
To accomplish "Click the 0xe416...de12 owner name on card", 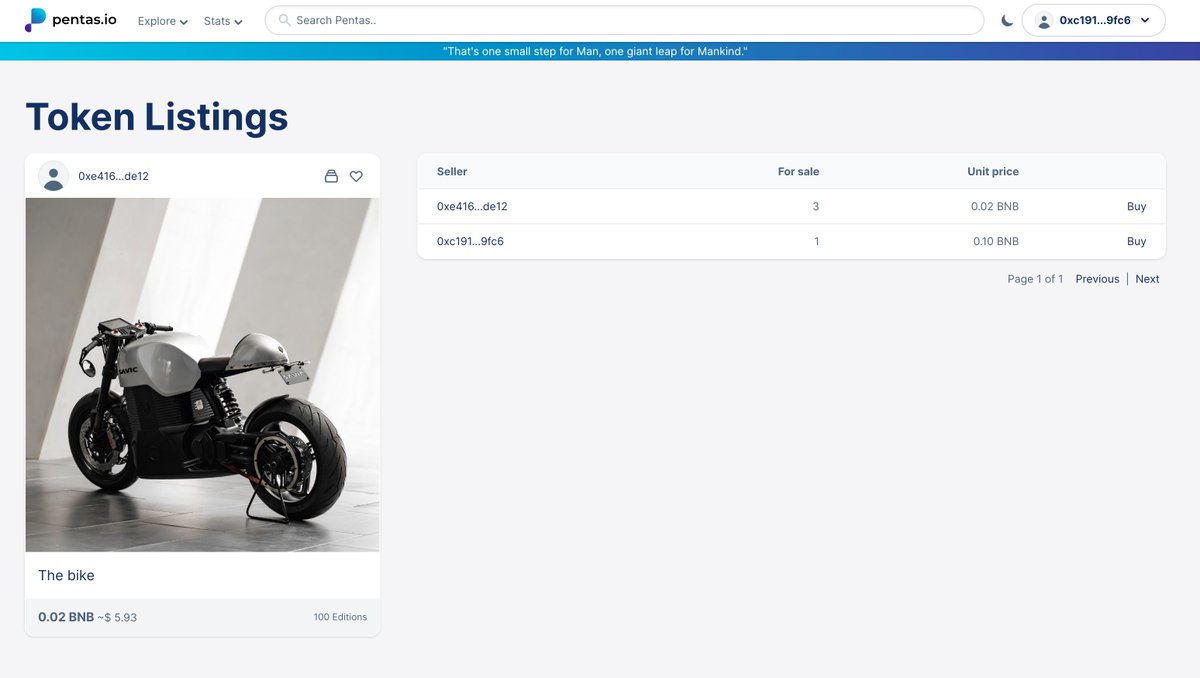I will [x=113, y=176].
